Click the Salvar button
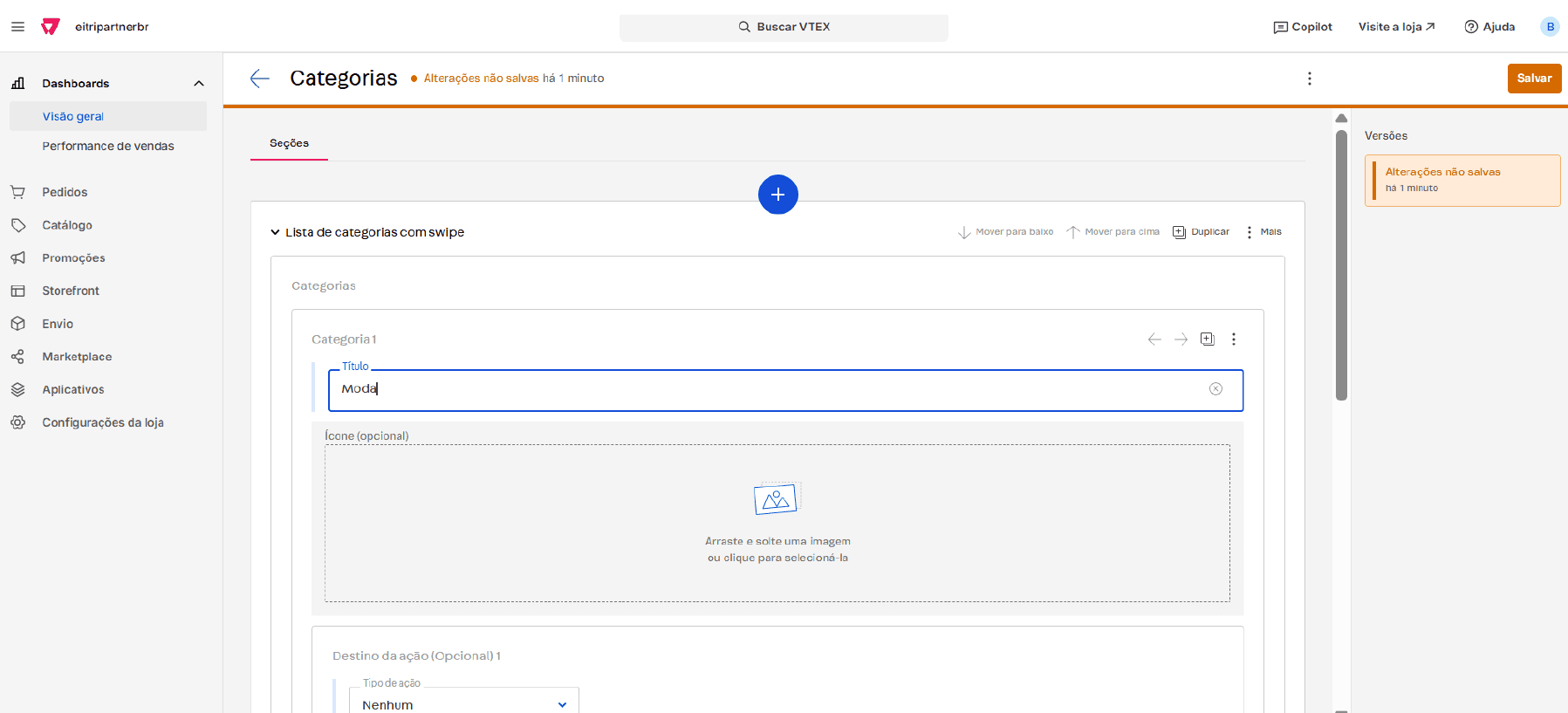 tap(1534, 79)
